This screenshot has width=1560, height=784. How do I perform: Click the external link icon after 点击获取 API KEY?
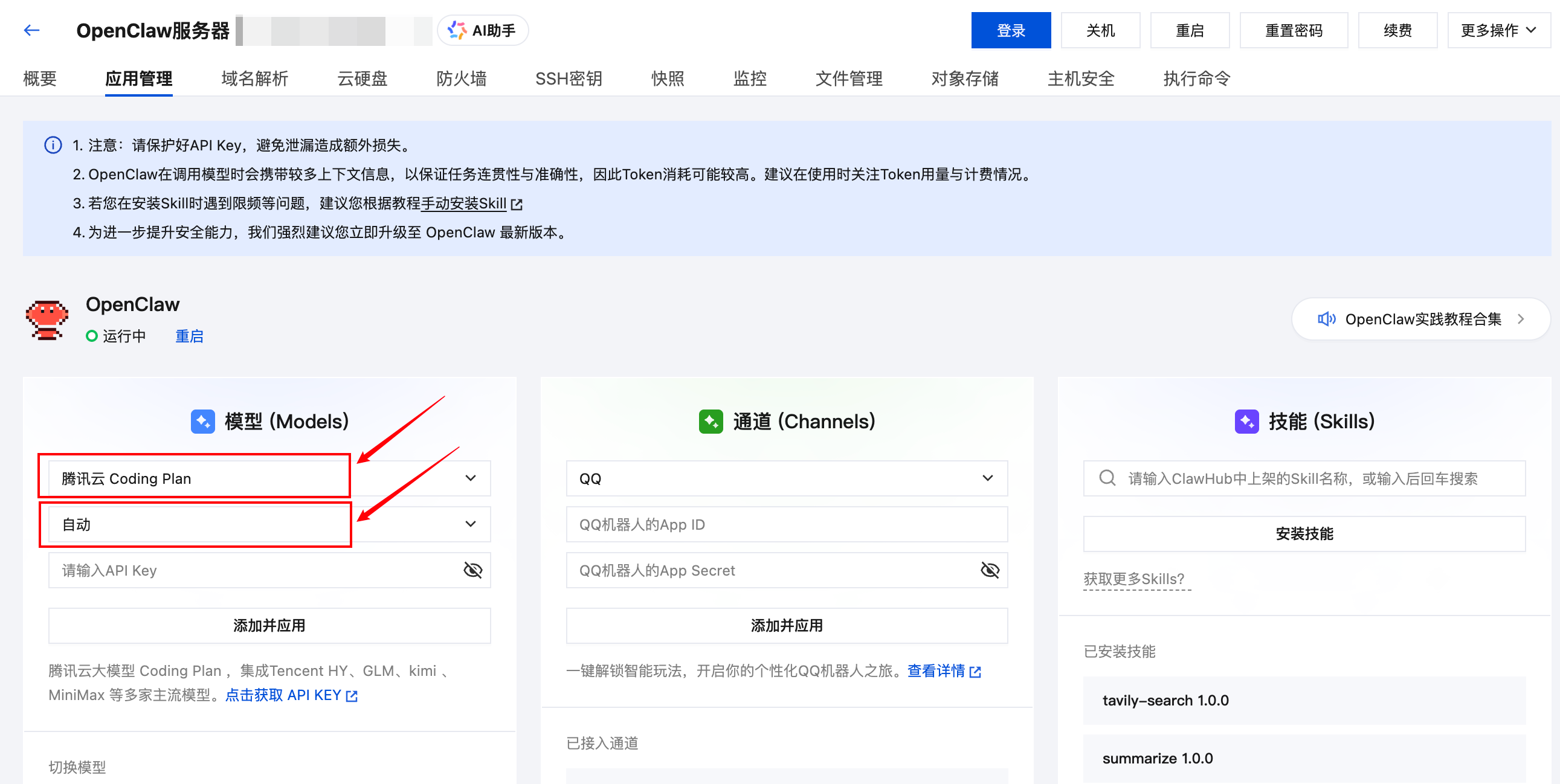pos(351,695)
